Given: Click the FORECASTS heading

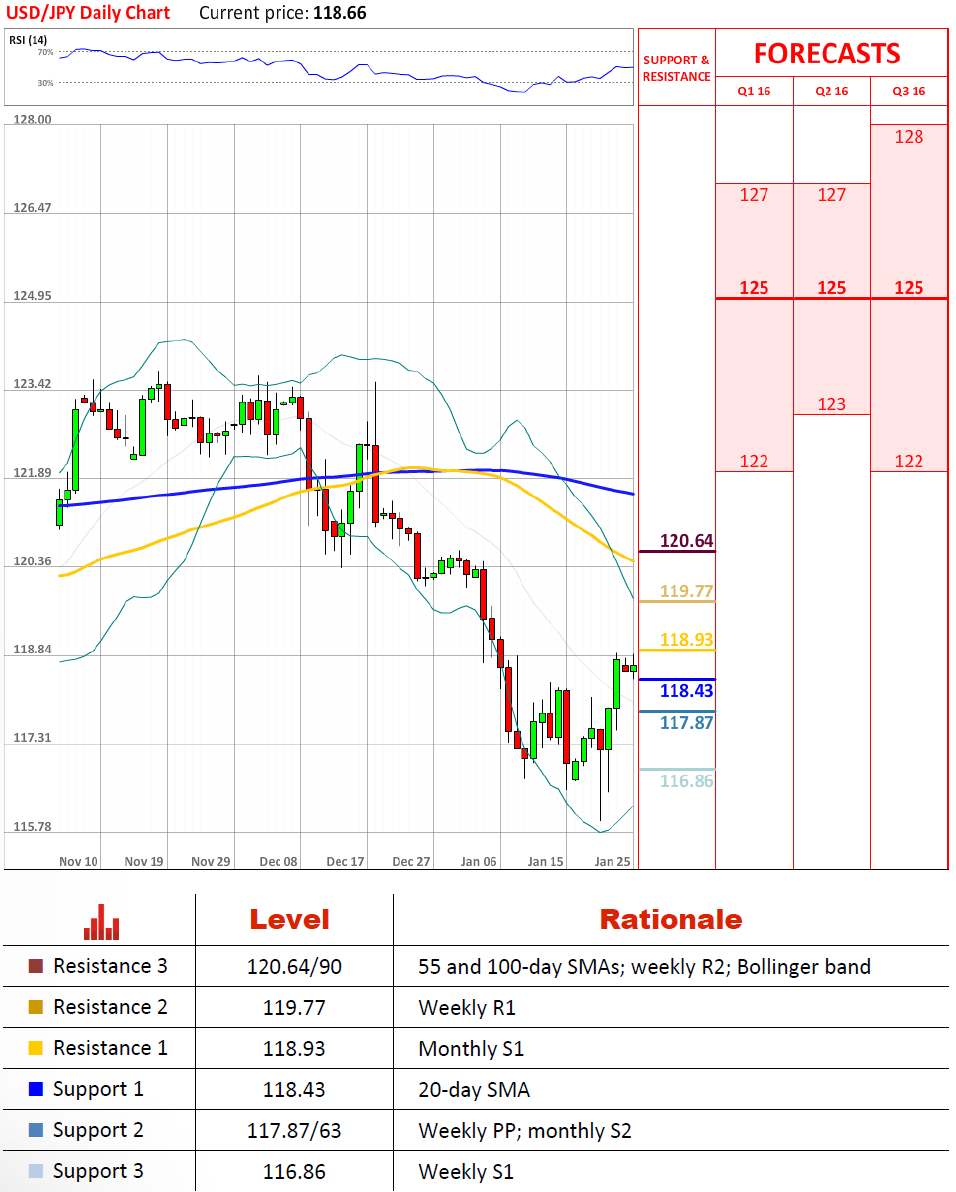Looking at the screenshot, I should coord(827,53).
